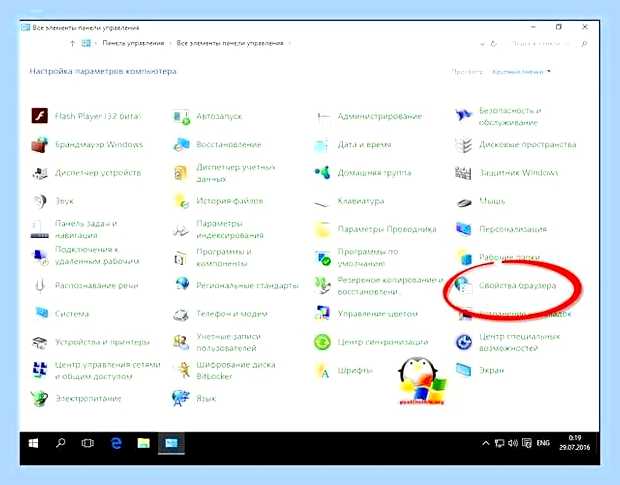Viewport: 620px width, 485px height.
Task: Launch Microsoft Edge from the taskbar
Action: [116, 443]
